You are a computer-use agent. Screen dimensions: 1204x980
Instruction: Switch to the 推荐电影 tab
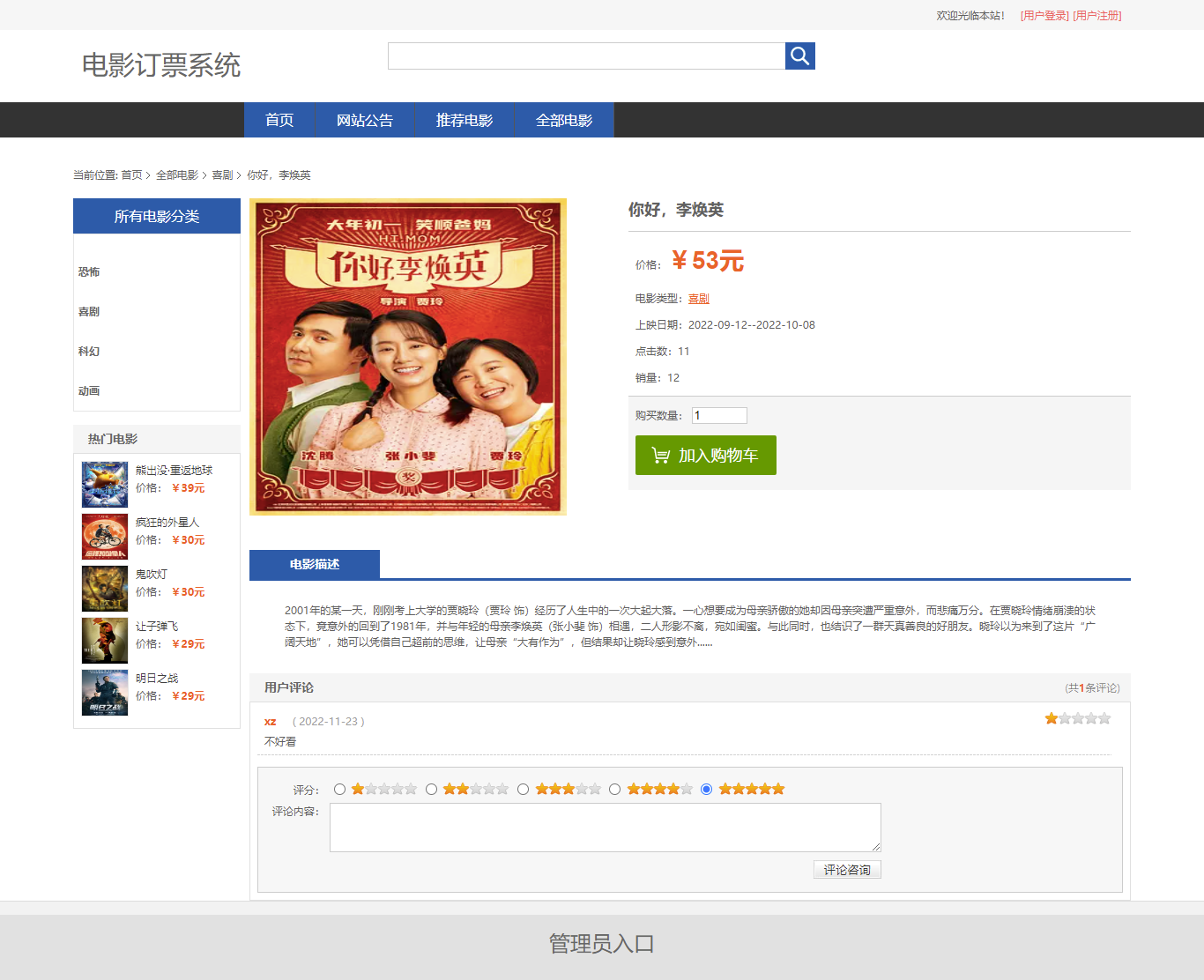[x=465, y=120]
